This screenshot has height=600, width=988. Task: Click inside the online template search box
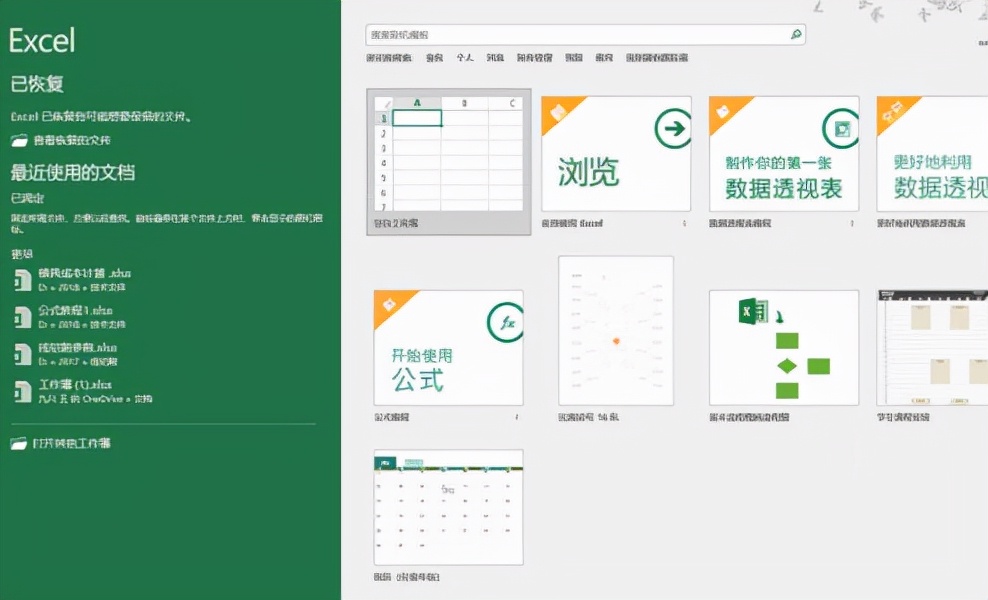(x=570, y=34)
